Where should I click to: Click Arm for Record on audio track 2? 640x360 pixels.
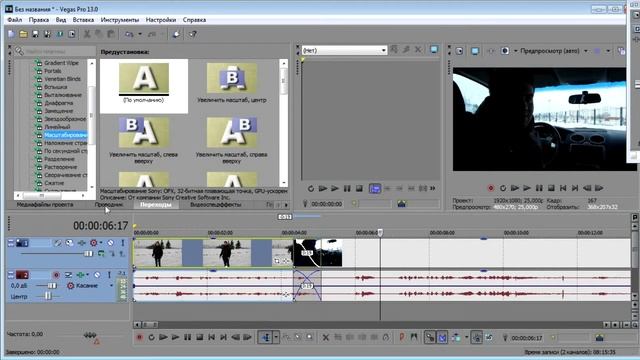click(56, 275)
